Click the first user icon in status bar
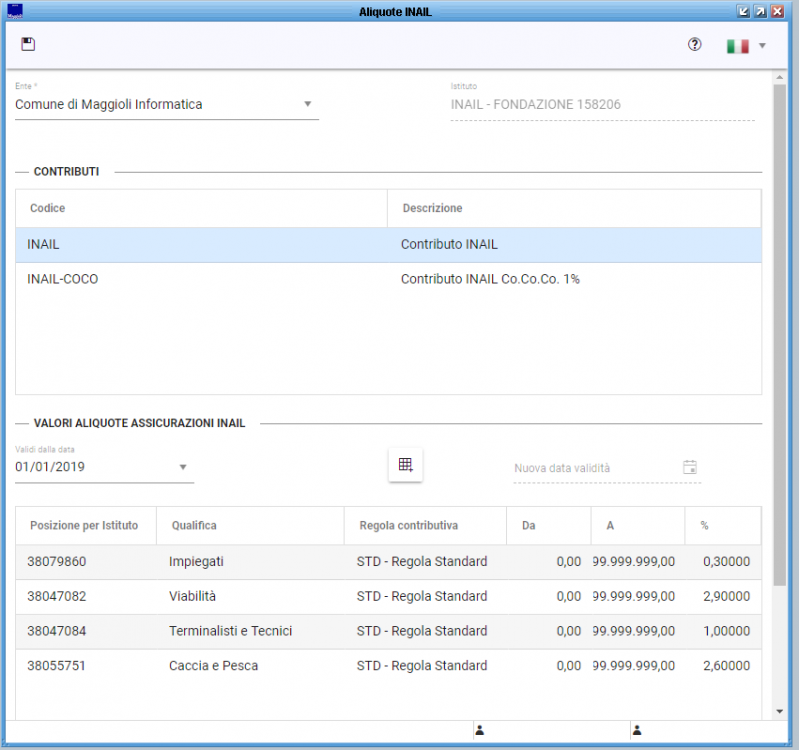799x750 pixels. 480,731
